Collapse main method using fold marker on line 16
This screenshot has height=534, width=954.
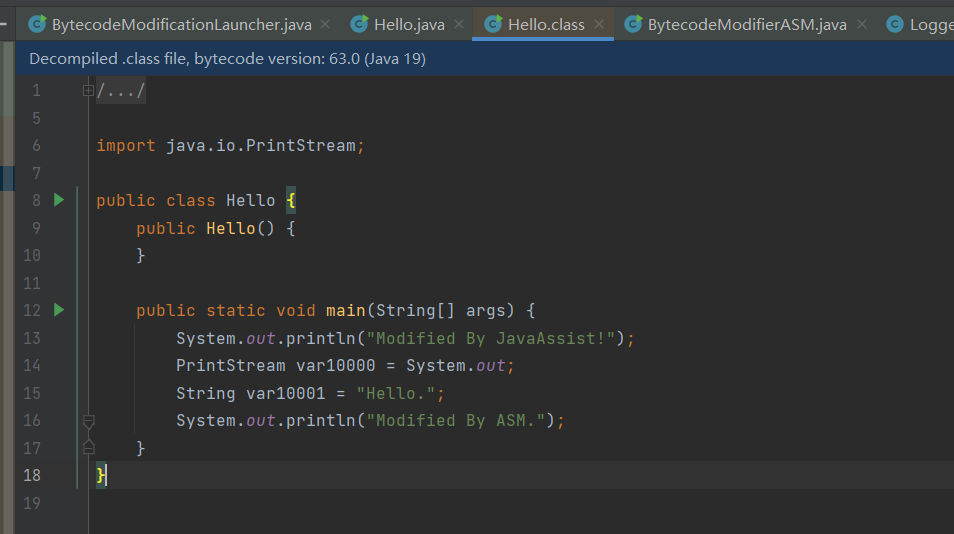(x=88, y=421)
